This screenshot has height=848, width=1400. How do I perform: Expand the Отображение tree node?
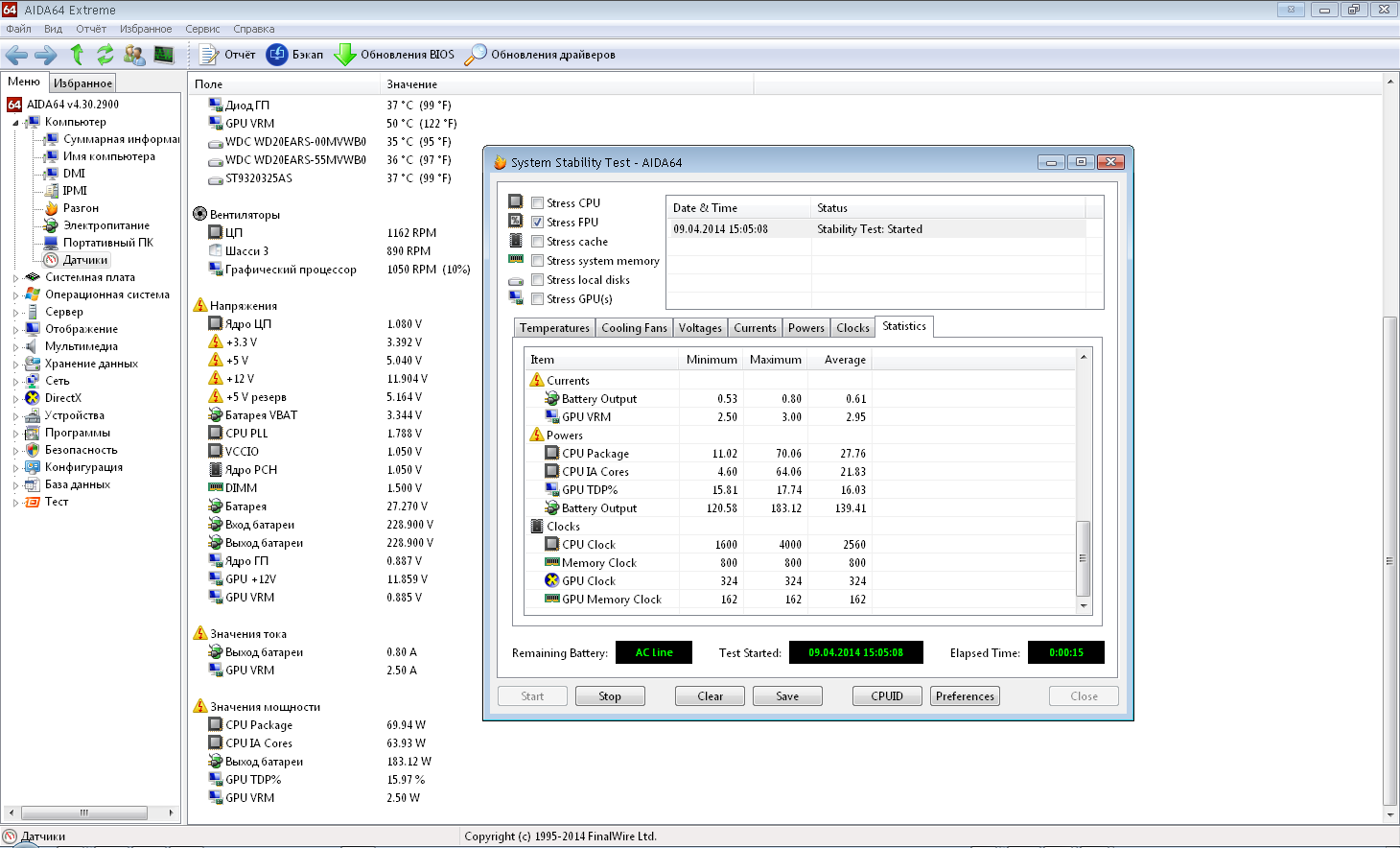(15, 330)
